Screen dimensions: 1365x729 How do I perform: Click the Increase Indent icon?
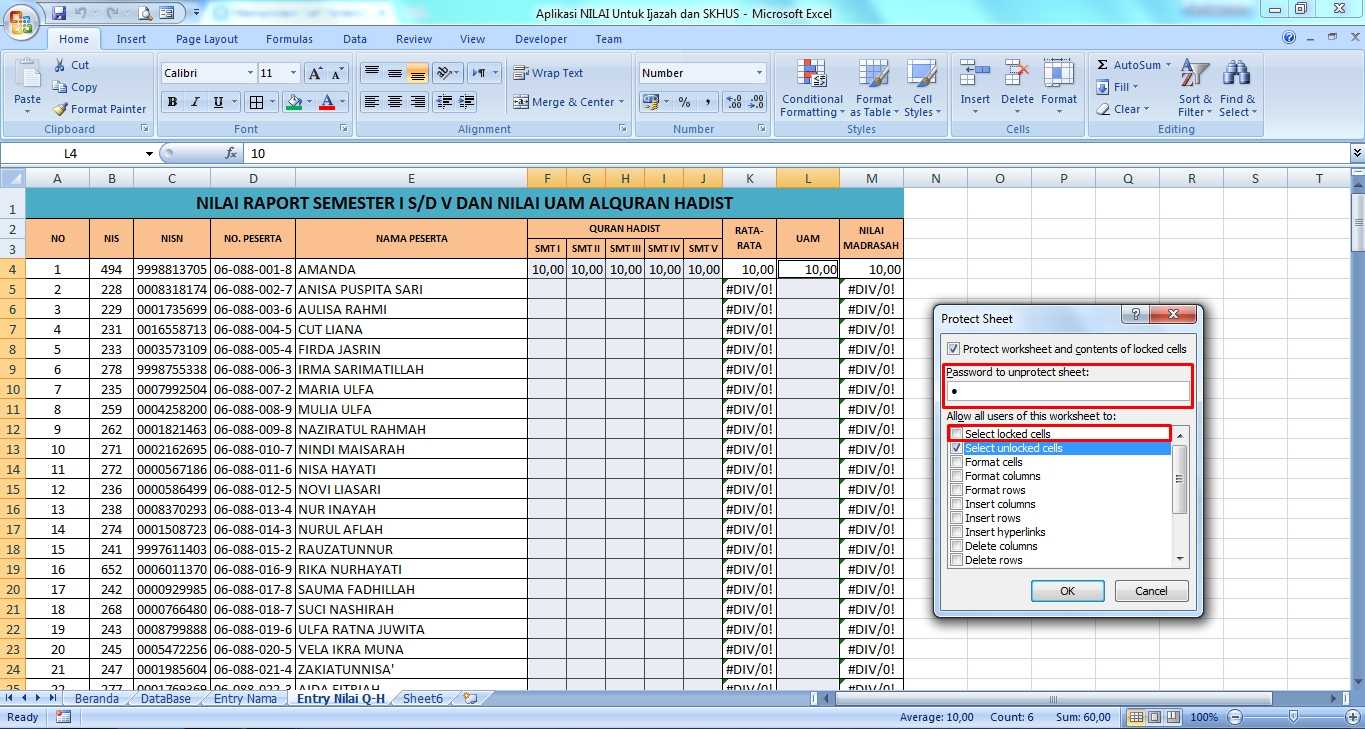[467, 102]
